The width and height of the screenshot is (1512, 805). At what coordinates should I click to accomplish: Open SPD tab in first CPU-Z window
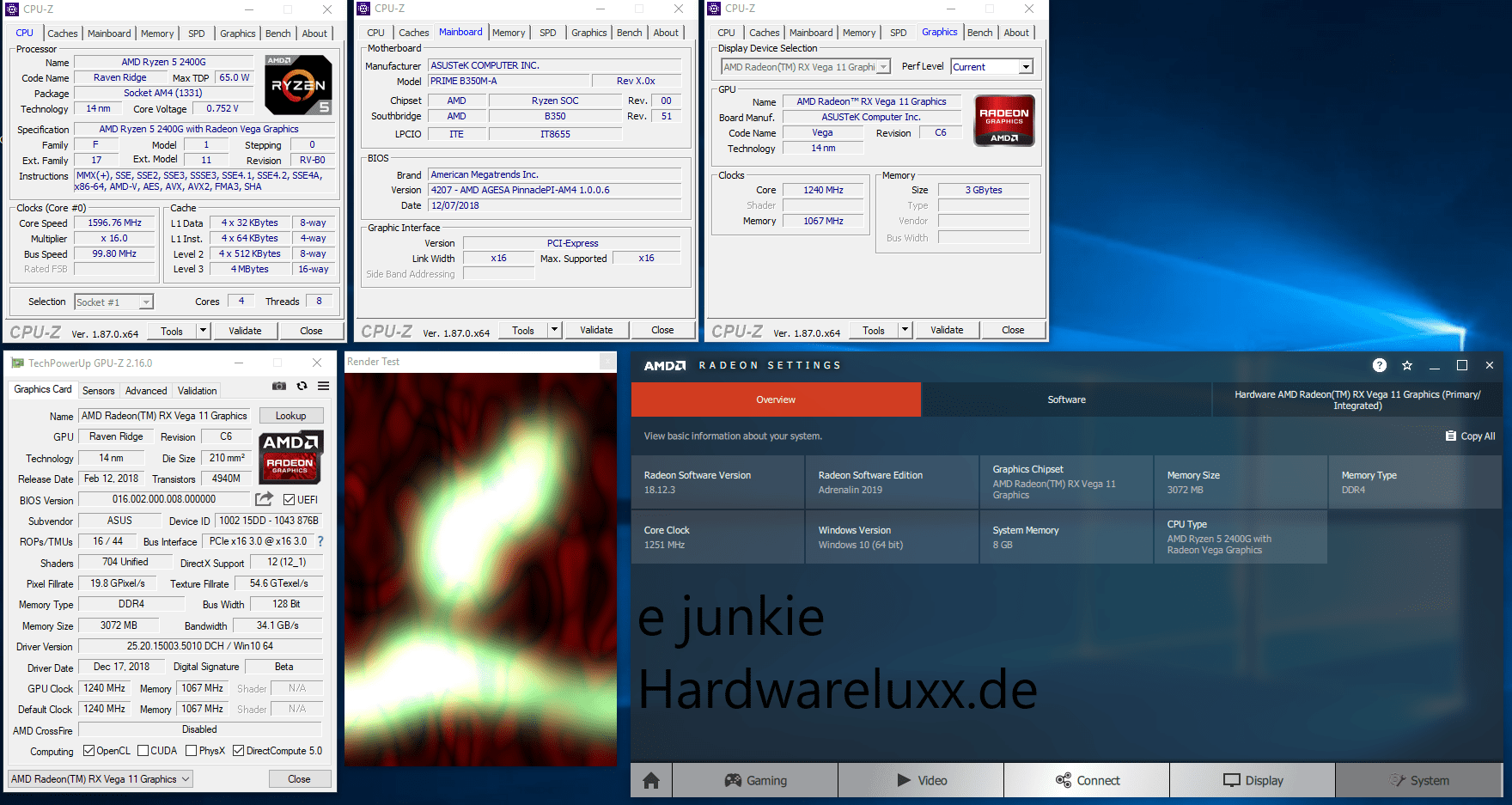coord(197,34)
